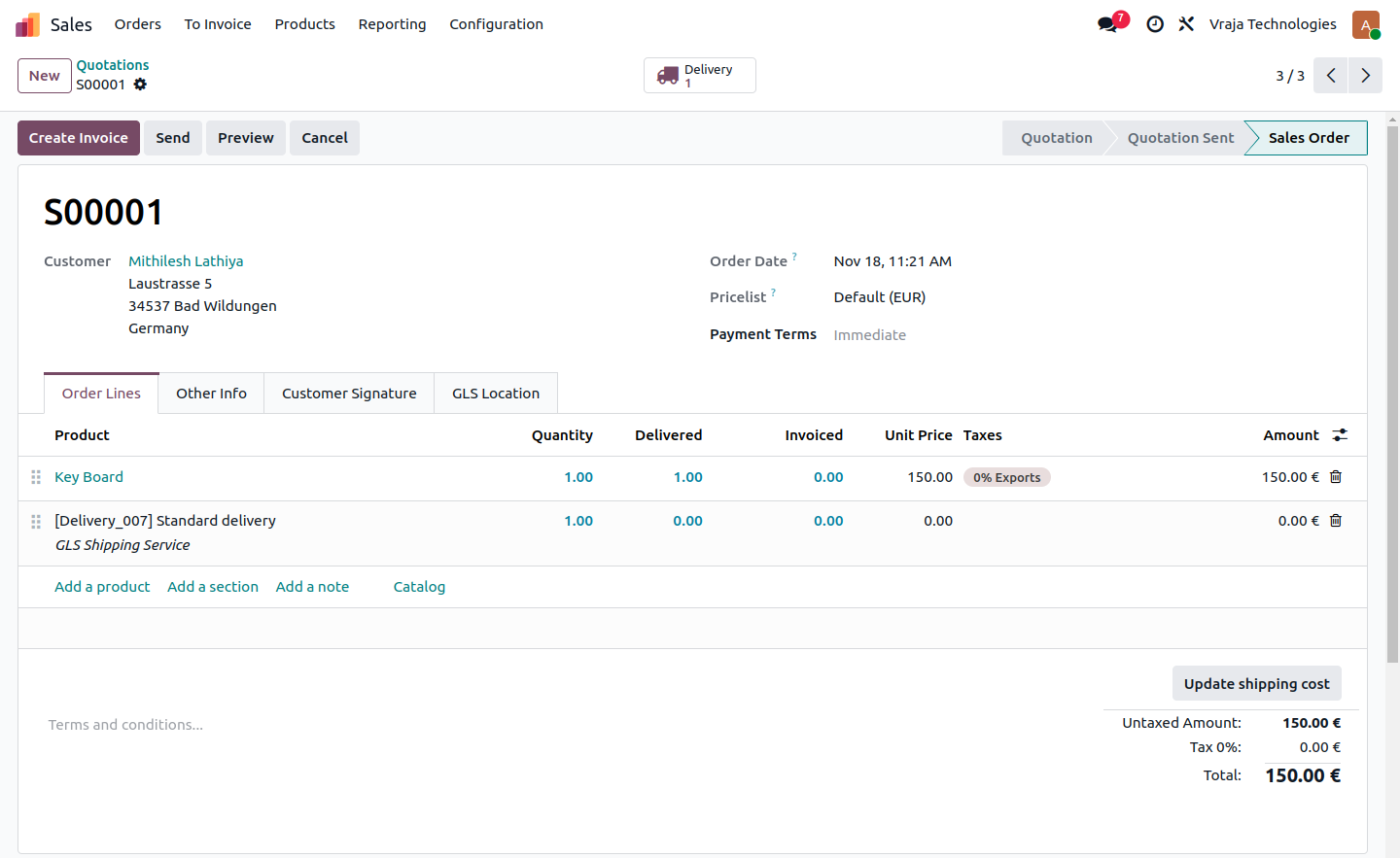This screenshot has width=1400, height=858.
Task: Open the Configuration menu
Action: [x=496, y=24]
